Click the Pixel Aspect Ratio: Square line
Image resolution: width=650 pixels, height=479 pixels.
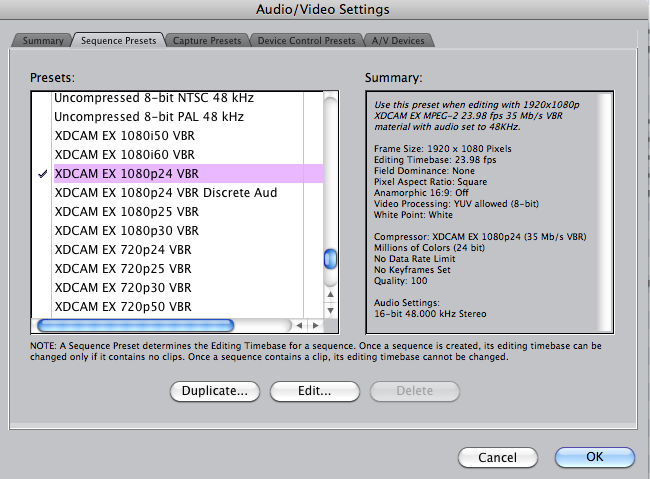click(430, 182)
